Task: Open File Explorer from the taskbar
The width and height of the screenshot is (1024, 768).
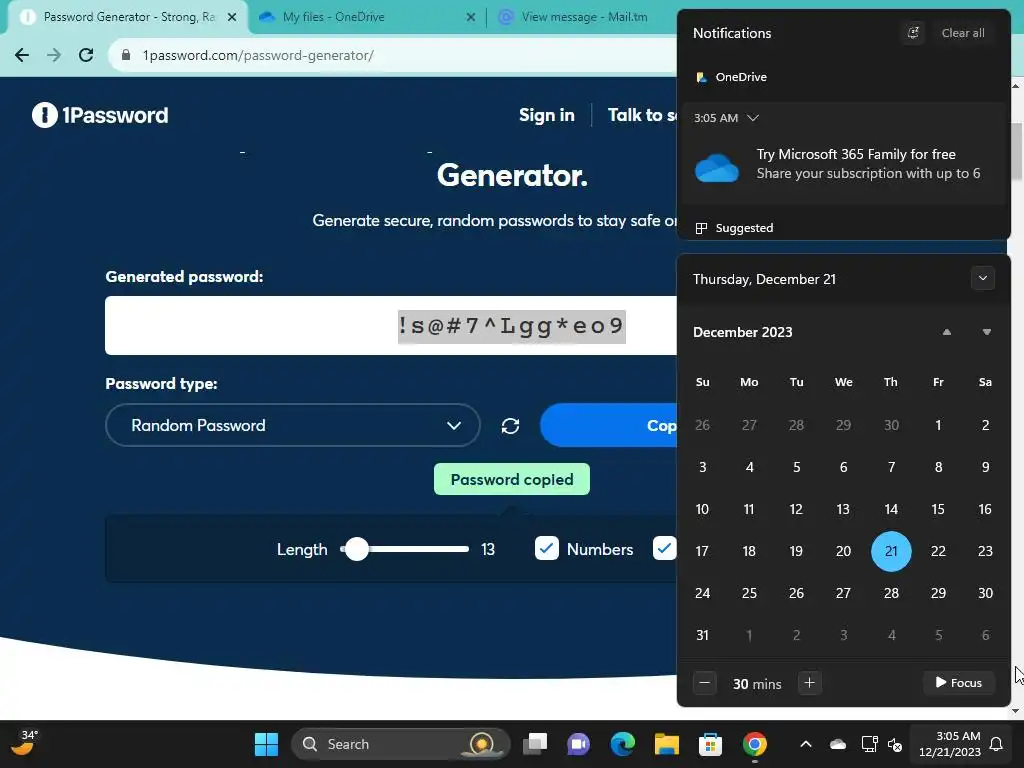Action: tap(667, 744)
